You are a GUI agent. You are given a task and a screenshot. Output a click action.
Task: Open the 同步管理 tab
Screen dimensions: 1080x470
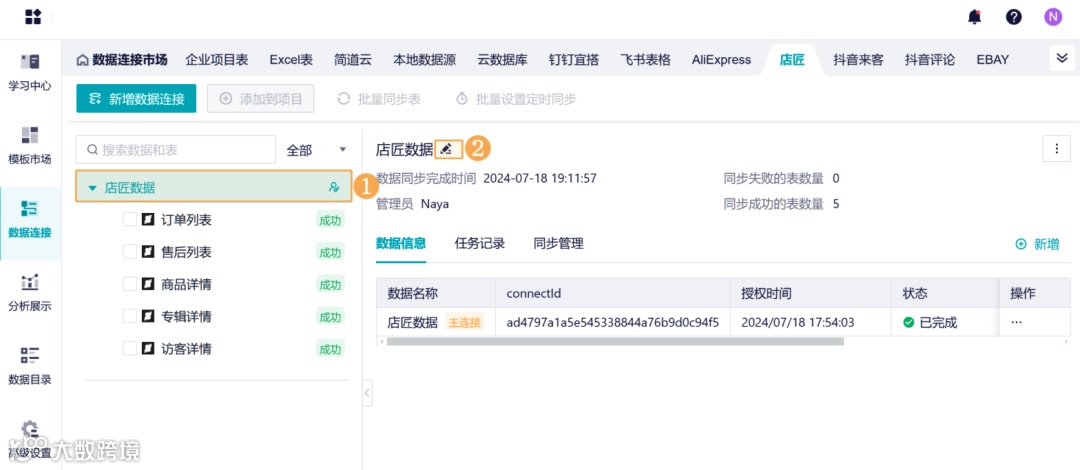click(x=559, y=243)
